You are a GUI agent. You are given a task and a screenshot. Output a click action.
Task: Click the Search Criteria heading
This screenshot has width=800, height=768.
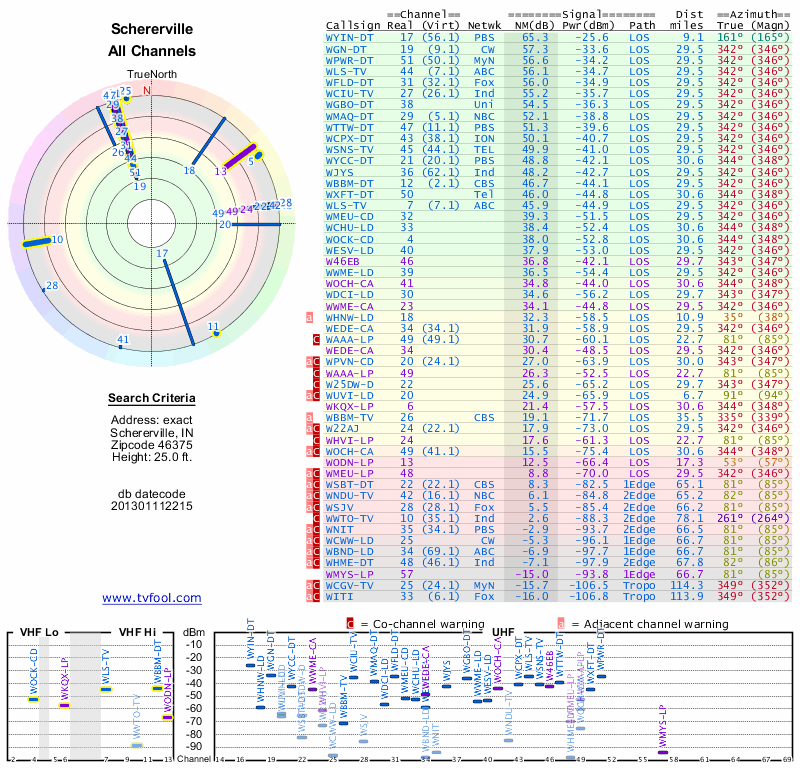152,398
